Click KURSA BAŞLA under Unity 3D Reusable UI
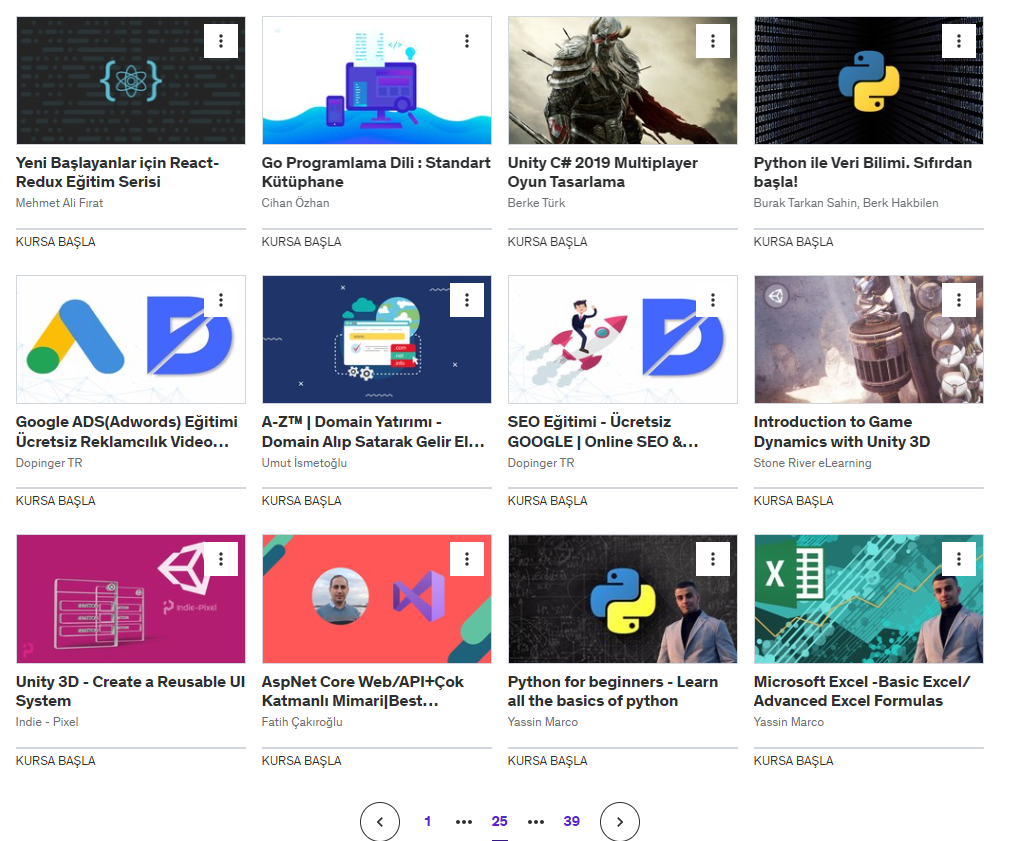 pyautogui.click(x=56, y=761)
